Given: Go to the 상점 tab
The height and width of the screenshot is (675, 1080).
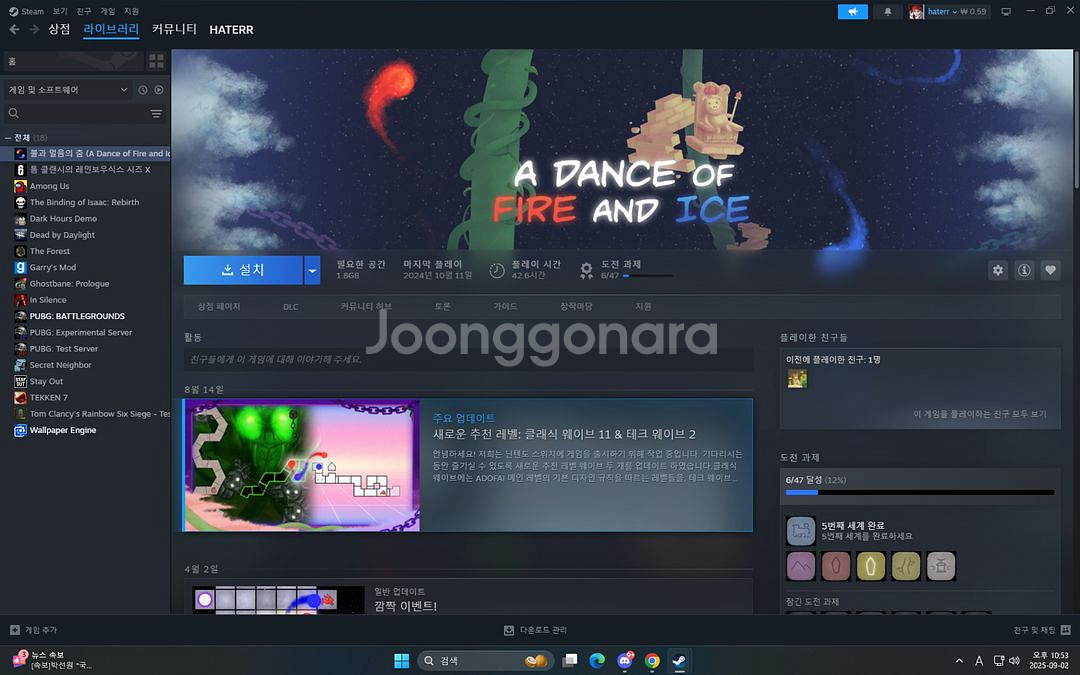Looking at the screenshot, I should tap(59, 30).
